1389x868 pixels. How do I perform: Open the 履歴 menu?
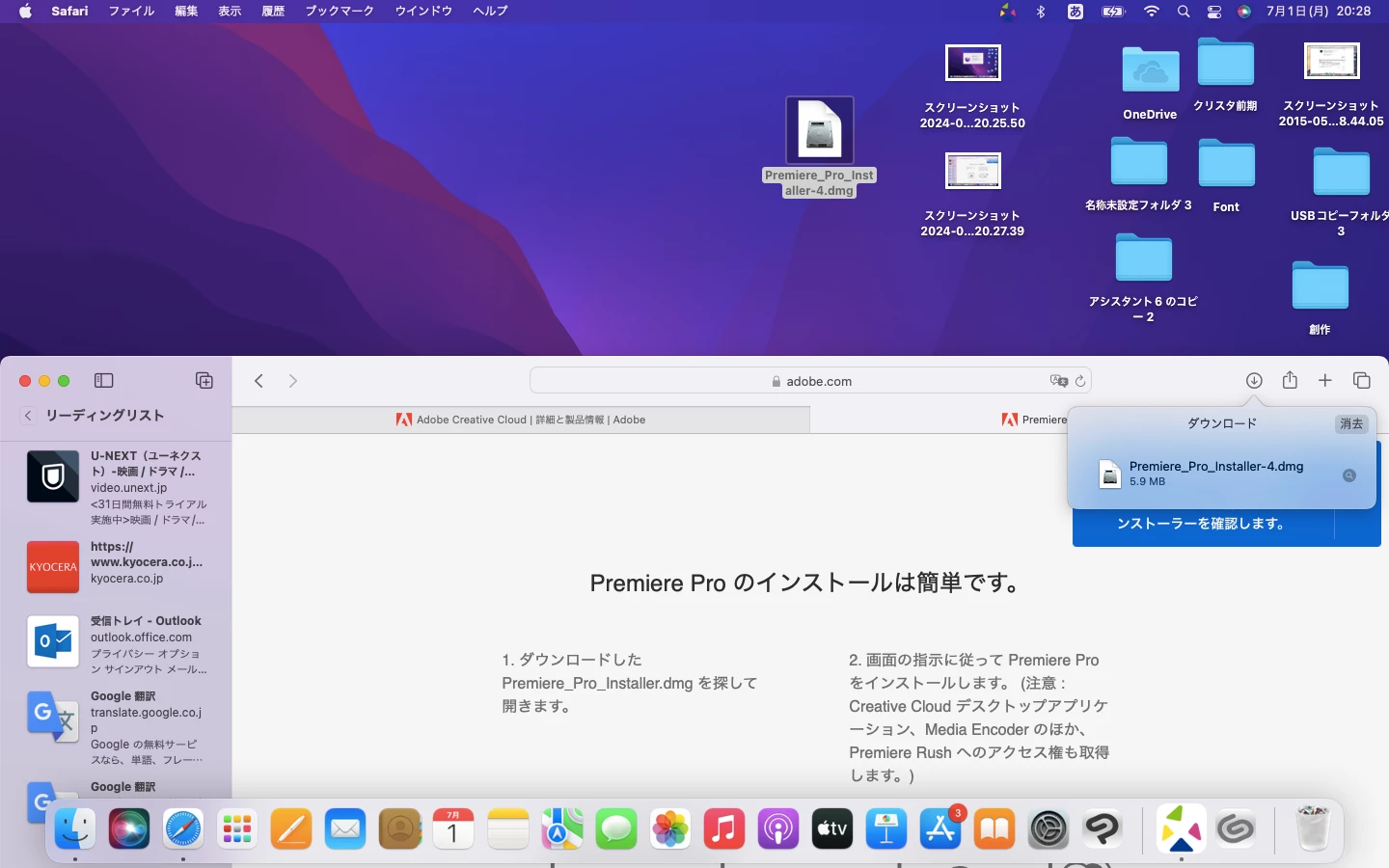[273, 11]
